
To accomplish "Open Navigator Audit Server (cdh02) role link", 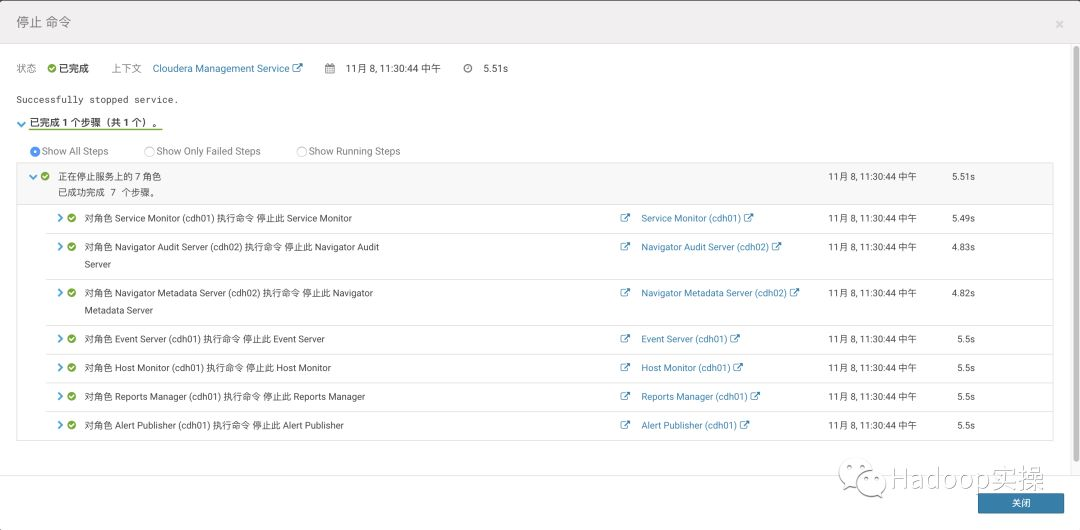I will click(x=711, y=247).
